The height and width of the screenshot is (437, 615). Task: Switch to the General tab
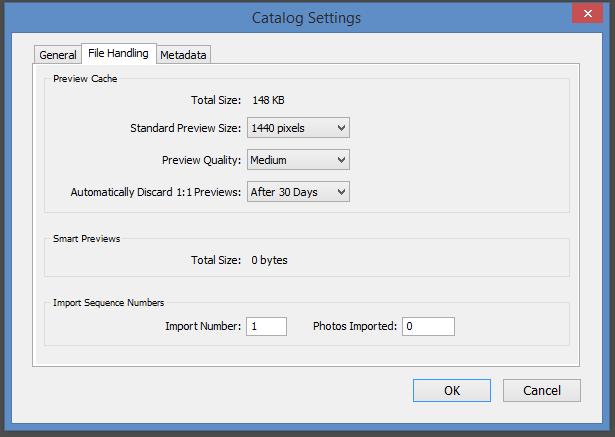(x=58, y=55)
